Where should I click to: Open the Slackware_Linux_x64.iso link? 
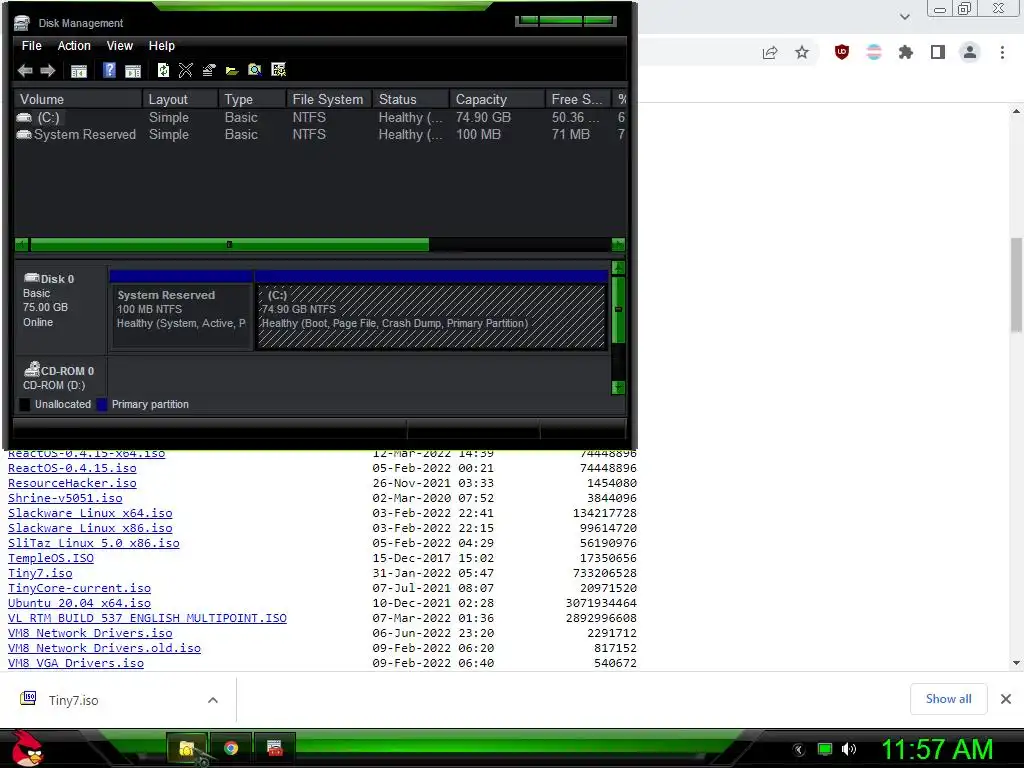point(90,513)
